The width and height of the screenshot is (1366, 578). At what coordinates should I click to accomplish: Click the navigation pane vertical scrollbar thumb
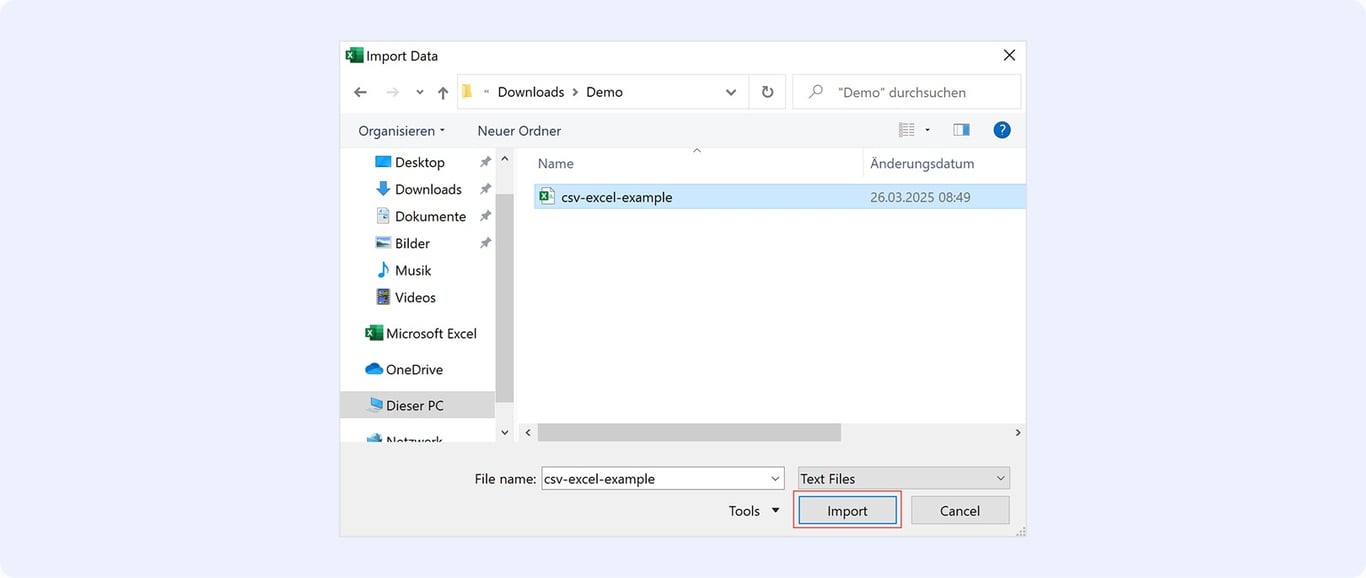504,298
